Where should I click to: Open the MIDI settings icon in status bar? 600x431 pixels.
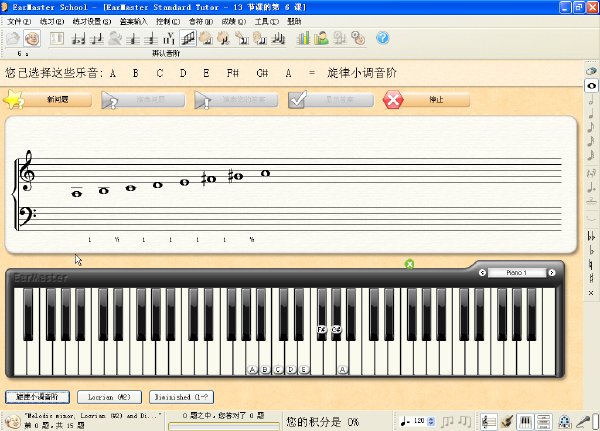pyautogui.click(x=564, y=422)
